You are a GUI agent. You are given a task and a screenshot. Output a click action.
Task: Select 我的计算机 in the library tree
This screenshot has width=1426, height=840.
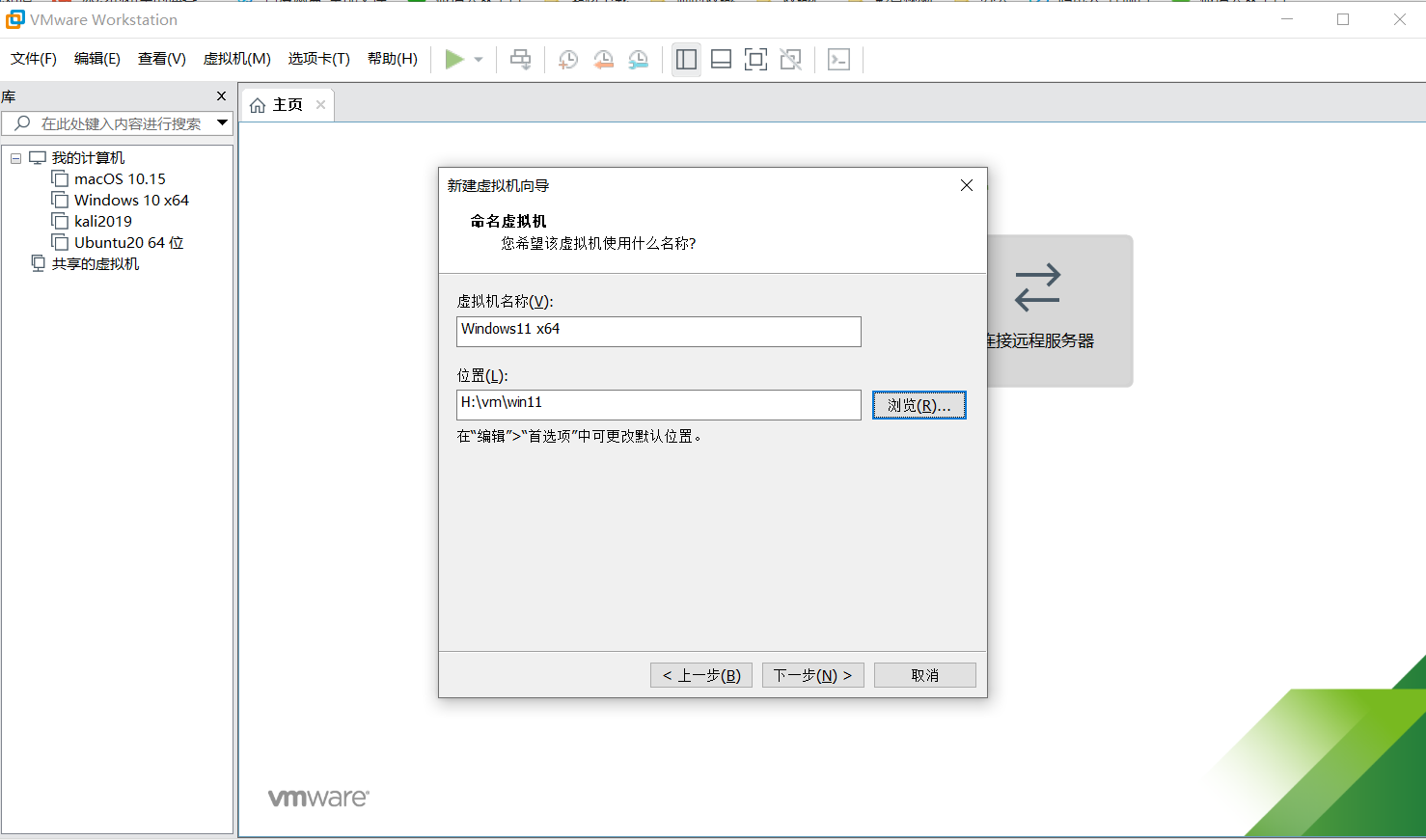[x=88, y=158]
